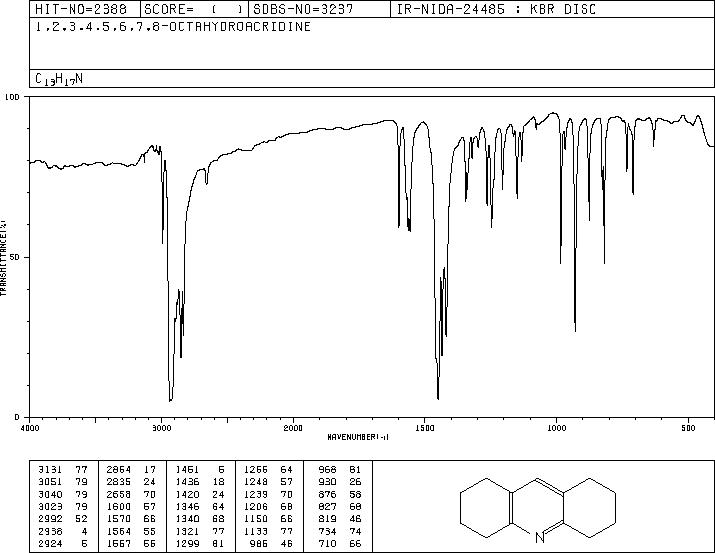Click the 1436 peak entry in the table
The image size is (715, 553).
click(x=200, y=481)
